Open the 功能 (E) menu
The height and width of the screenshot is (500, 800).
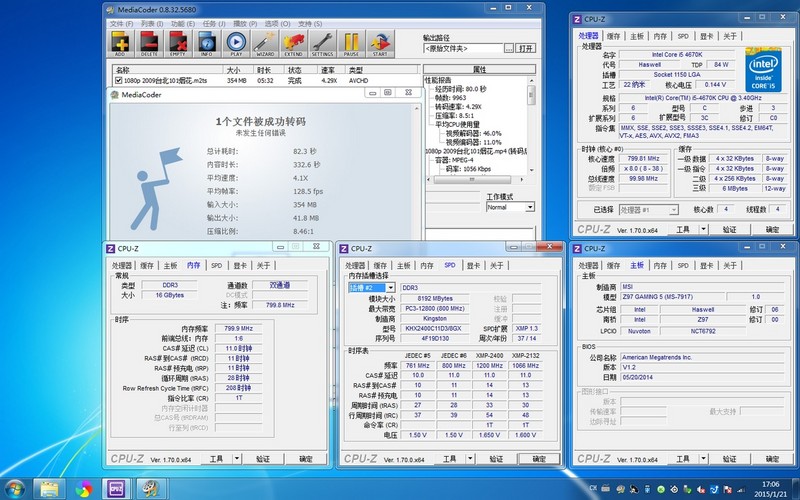point(183,23)
